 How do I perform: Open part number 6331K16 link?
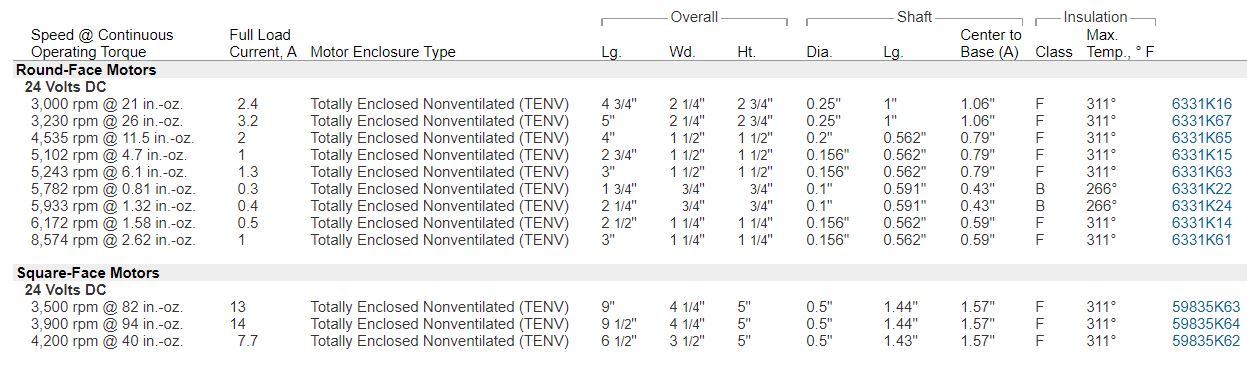pyautogui.click(x=1201, y=104)
